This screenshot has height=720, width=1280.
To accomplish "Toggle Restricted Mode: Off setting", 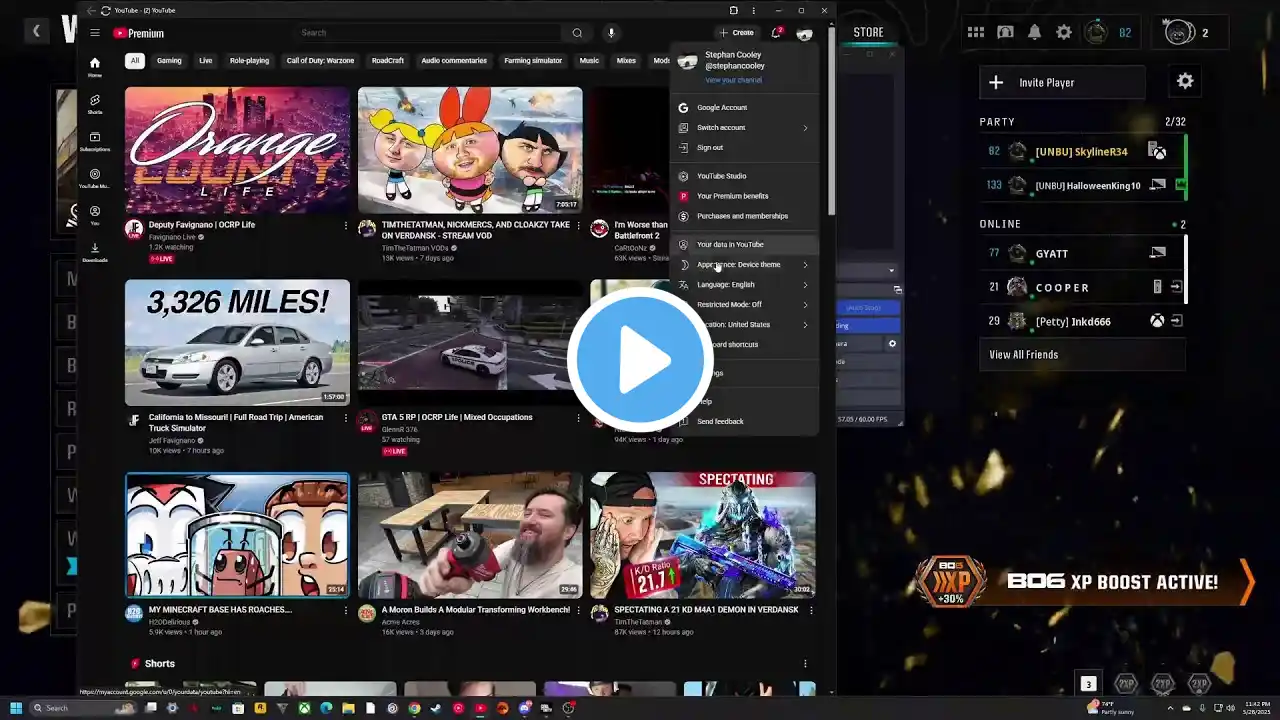I will (x=744, y=305).
